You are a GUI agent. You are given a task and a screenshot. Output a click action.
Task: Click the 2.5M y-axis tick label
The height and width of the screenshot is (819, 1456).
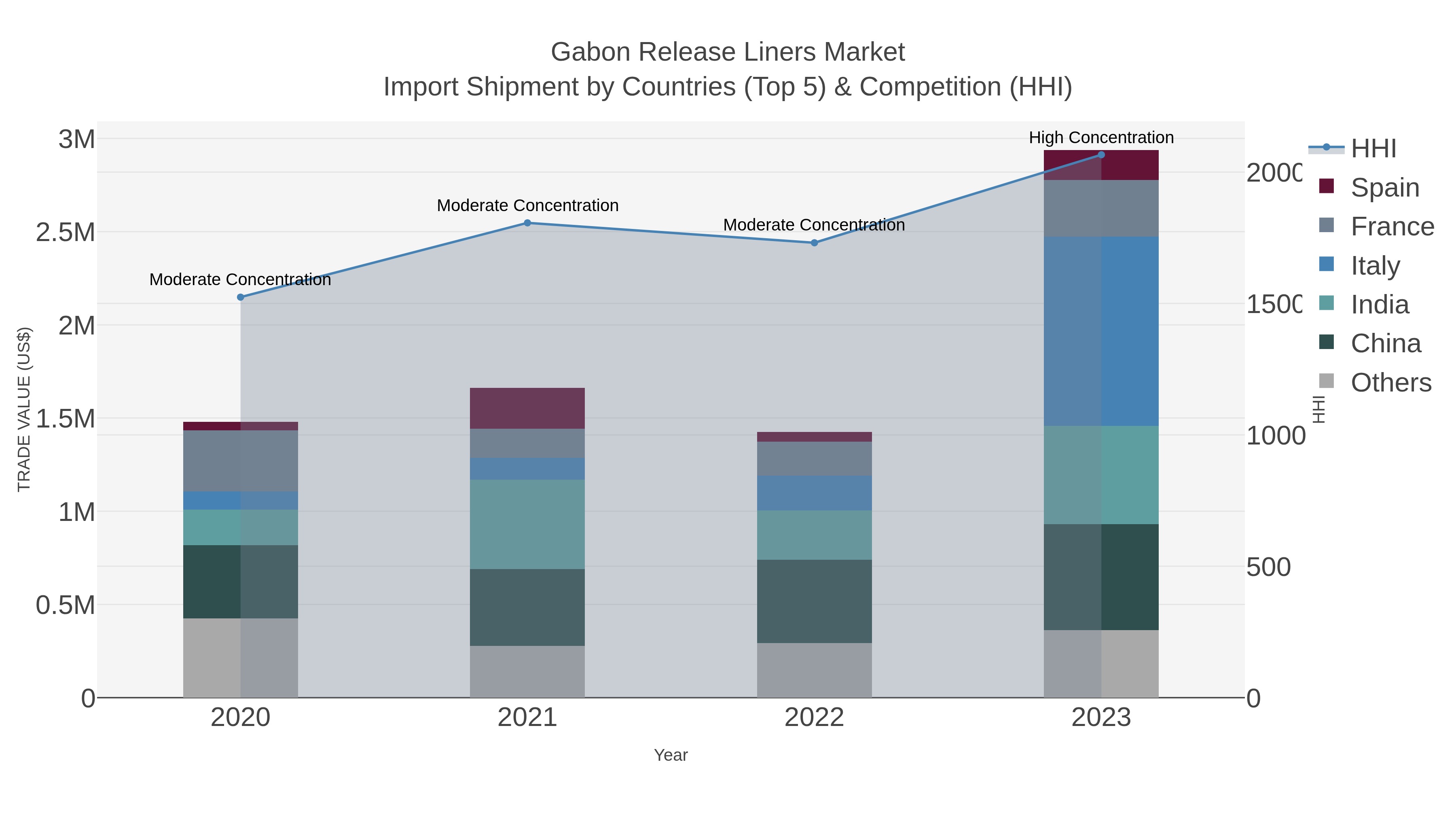[66, 232]
